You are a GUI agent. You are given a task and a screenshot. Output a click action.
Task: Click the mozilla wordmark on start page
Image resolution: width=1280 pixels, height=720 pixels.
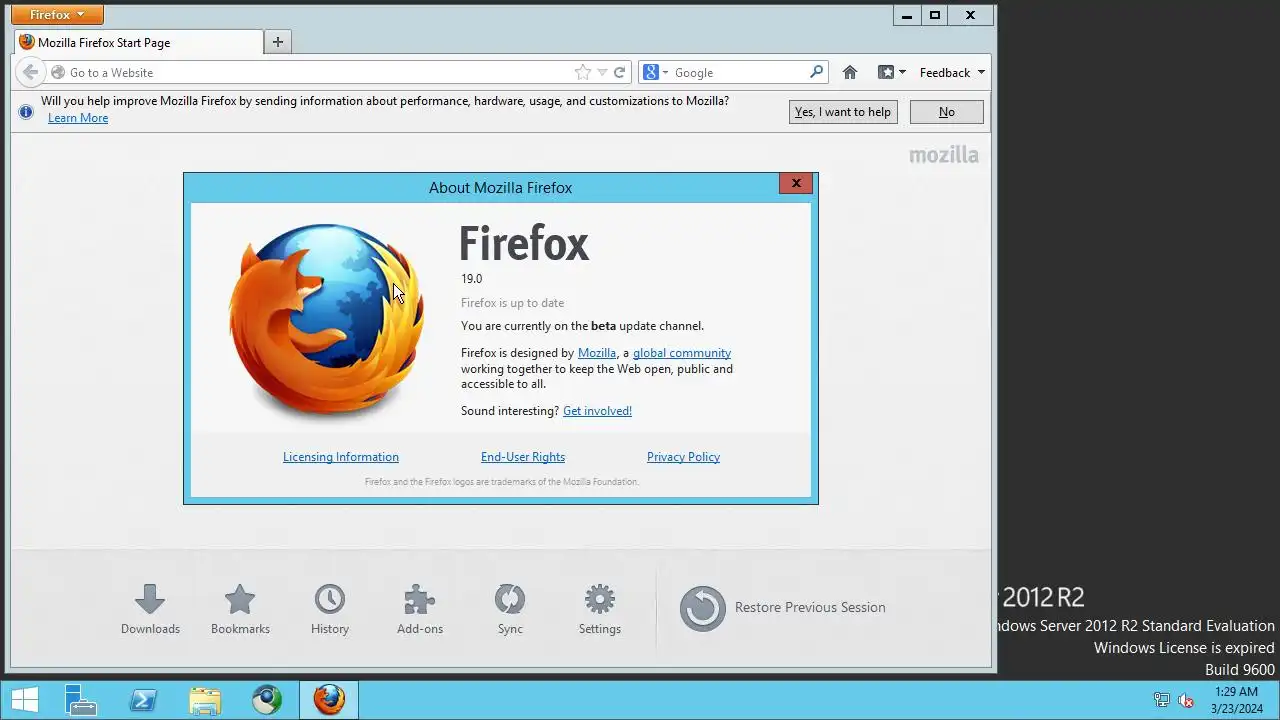[944, 155]
